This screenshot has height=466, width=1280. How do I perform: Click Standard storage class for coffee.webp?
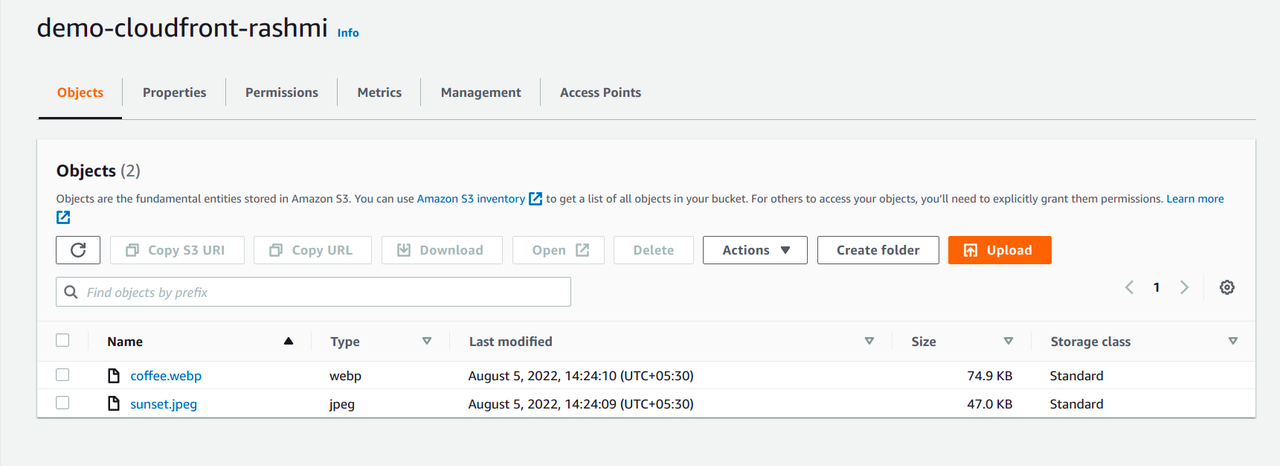click(x=1076, y=376)
